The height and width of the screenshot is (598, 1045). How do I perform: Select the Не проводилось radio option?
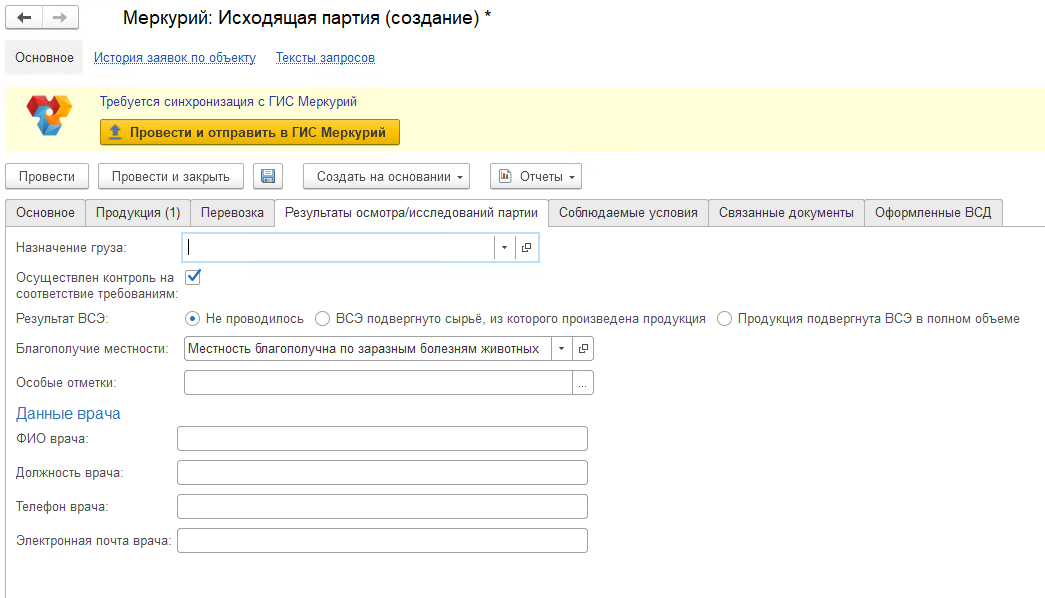click(193, 319)
